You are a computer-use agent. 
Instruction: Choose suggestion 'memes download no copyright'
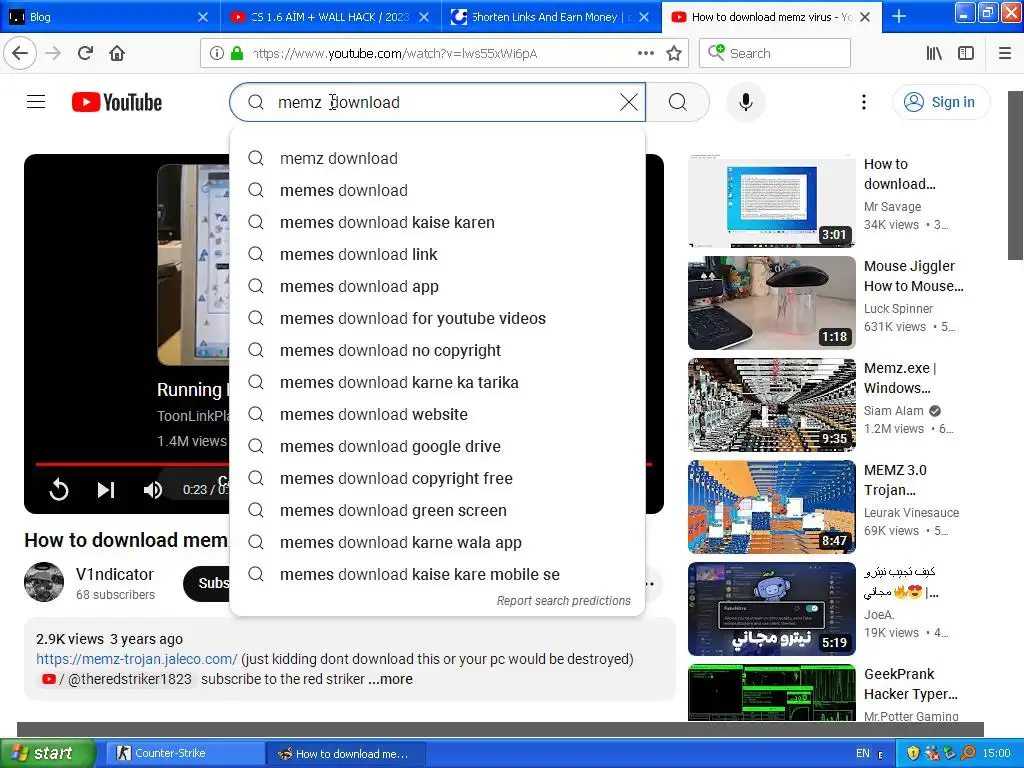pyautogui.click(x=437, y=350)
